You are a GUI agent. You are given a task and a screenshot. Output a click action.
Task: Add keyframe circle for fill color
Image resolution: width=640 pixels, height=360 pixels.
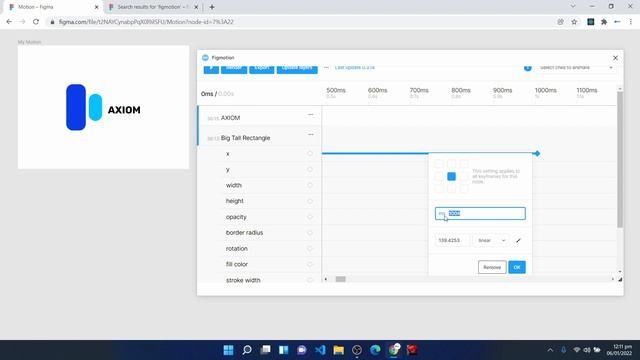click(310, 264)
